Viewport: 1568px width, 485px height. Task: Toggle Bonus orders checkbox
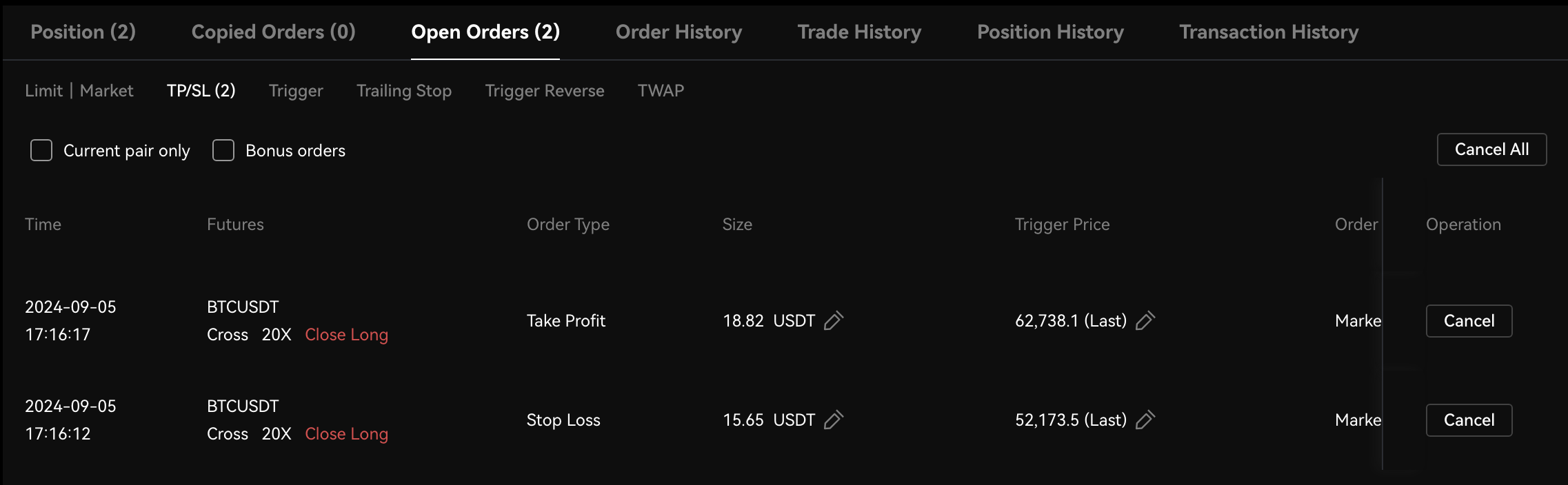[223, 150]
